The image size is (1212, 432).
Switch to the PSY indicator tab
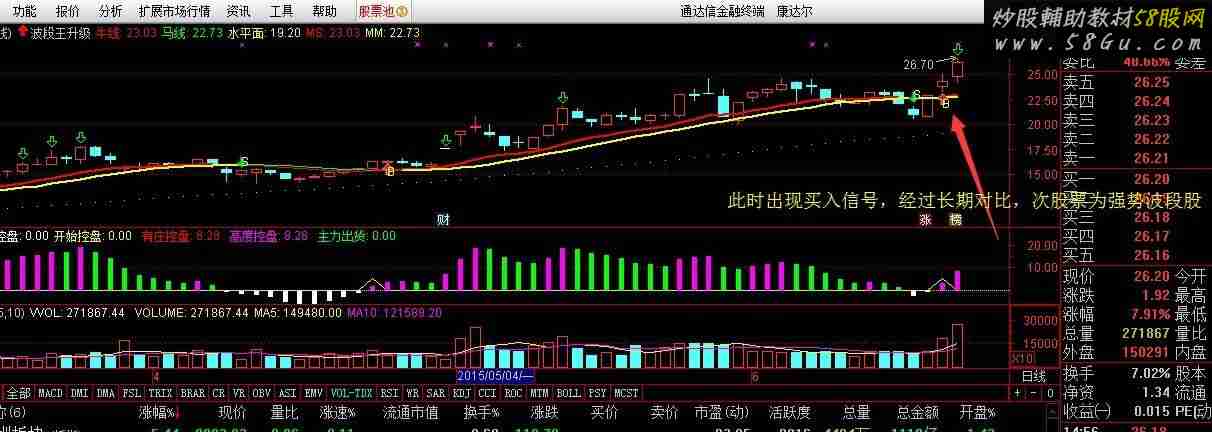coord(597,393)
